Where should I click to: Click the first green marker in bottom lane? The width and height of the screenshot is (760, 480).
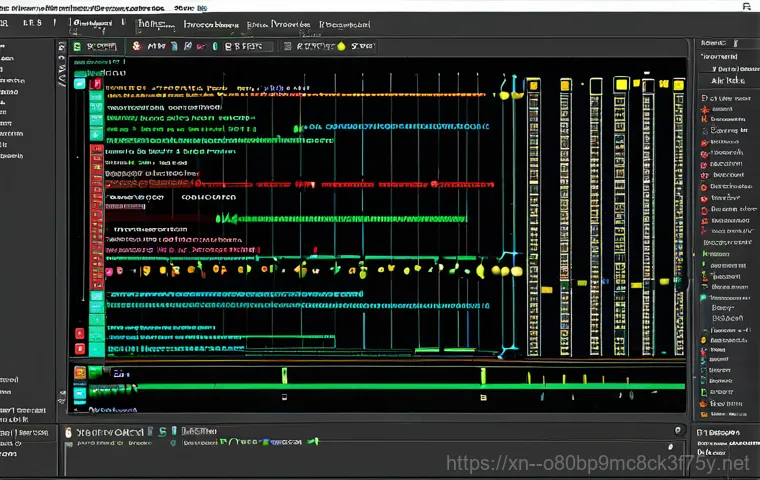tap(285, 375)
